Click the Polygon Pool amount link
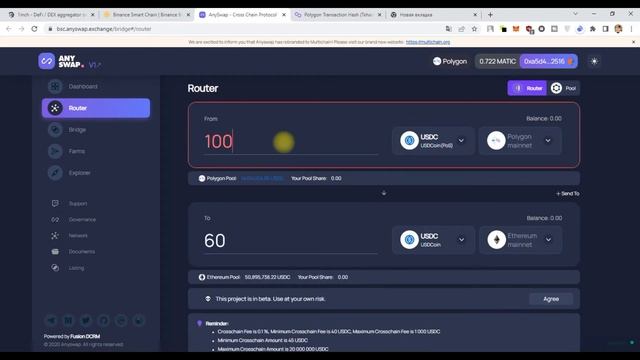The width and height of the screenshot is (640, 360). (x=262, y=178)
